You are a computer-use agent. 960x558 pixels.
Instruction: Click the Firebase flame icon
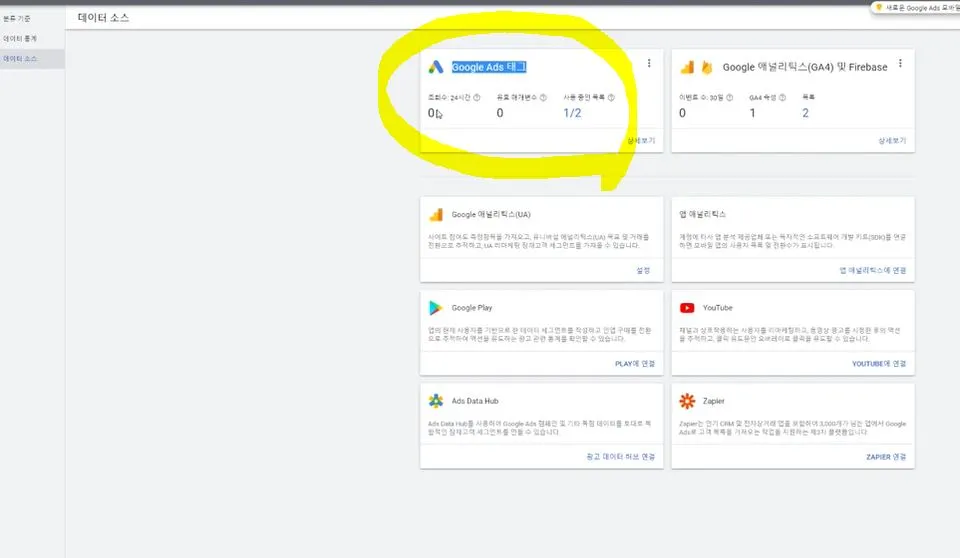click(707, 67)
